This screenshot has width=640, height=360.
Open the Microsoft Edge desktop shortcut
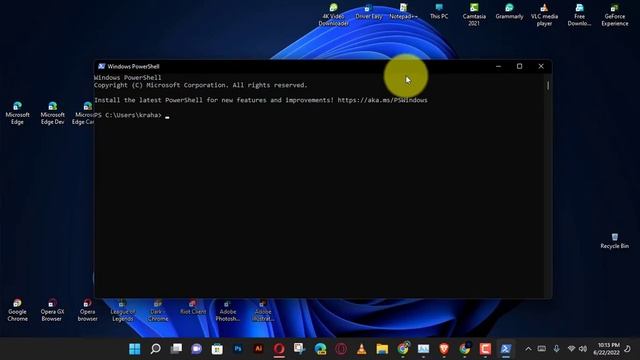(x=17, y=113)
